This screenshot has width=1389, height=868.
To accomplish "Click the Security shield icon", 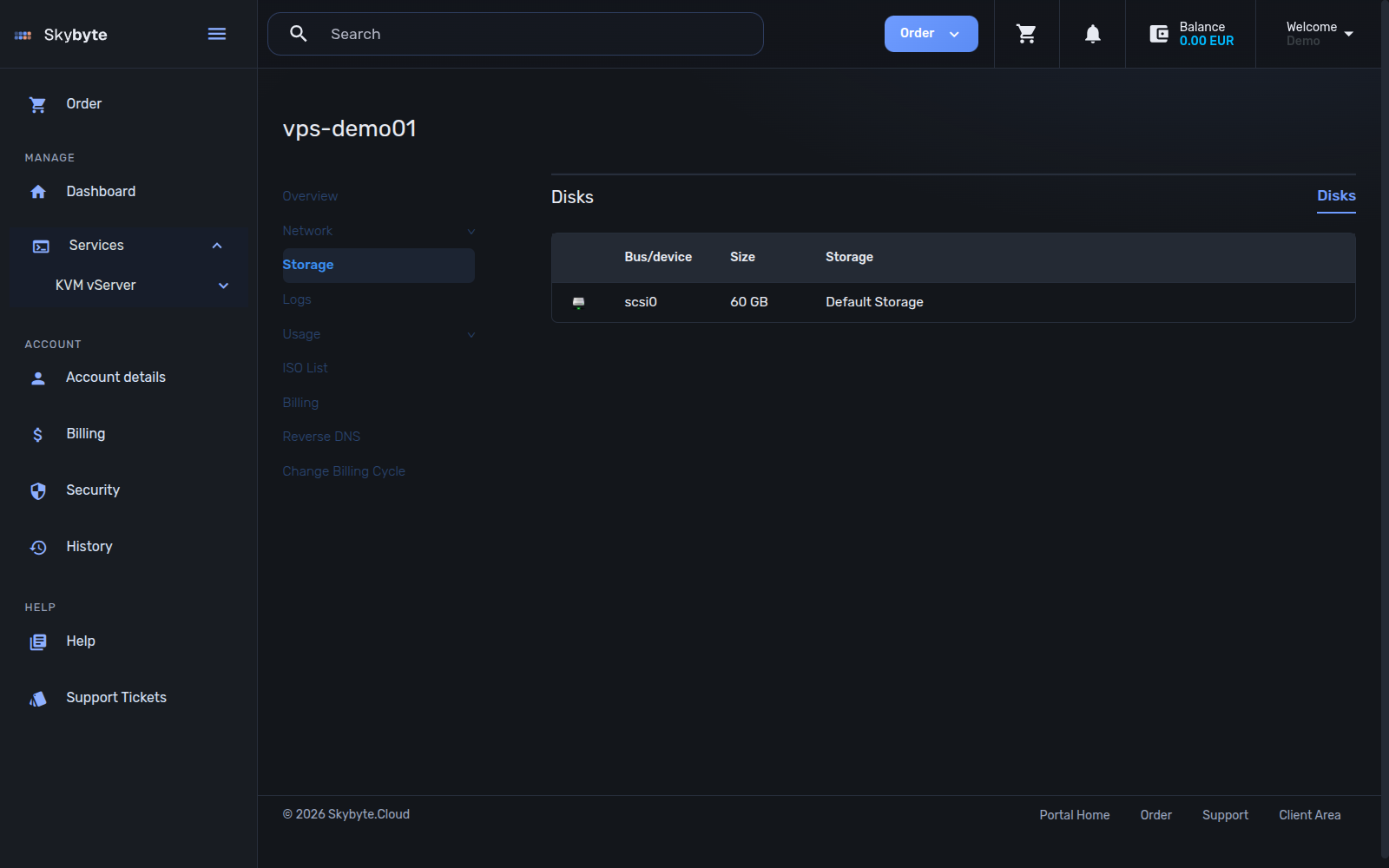I will click(38, 490).
